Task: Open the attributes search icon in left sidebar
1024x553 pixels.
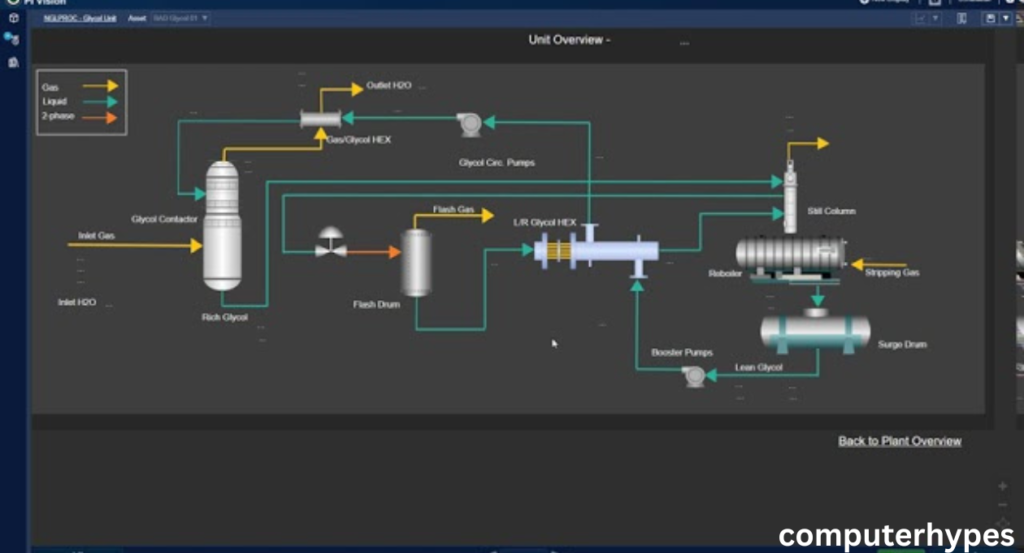Action: (12, 39)
